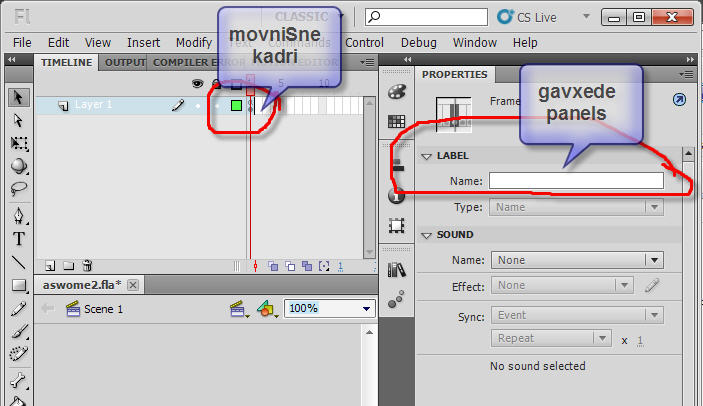Select the Bone tool
Viewport: 703px width, 406px height.
(x=18, y=380)
